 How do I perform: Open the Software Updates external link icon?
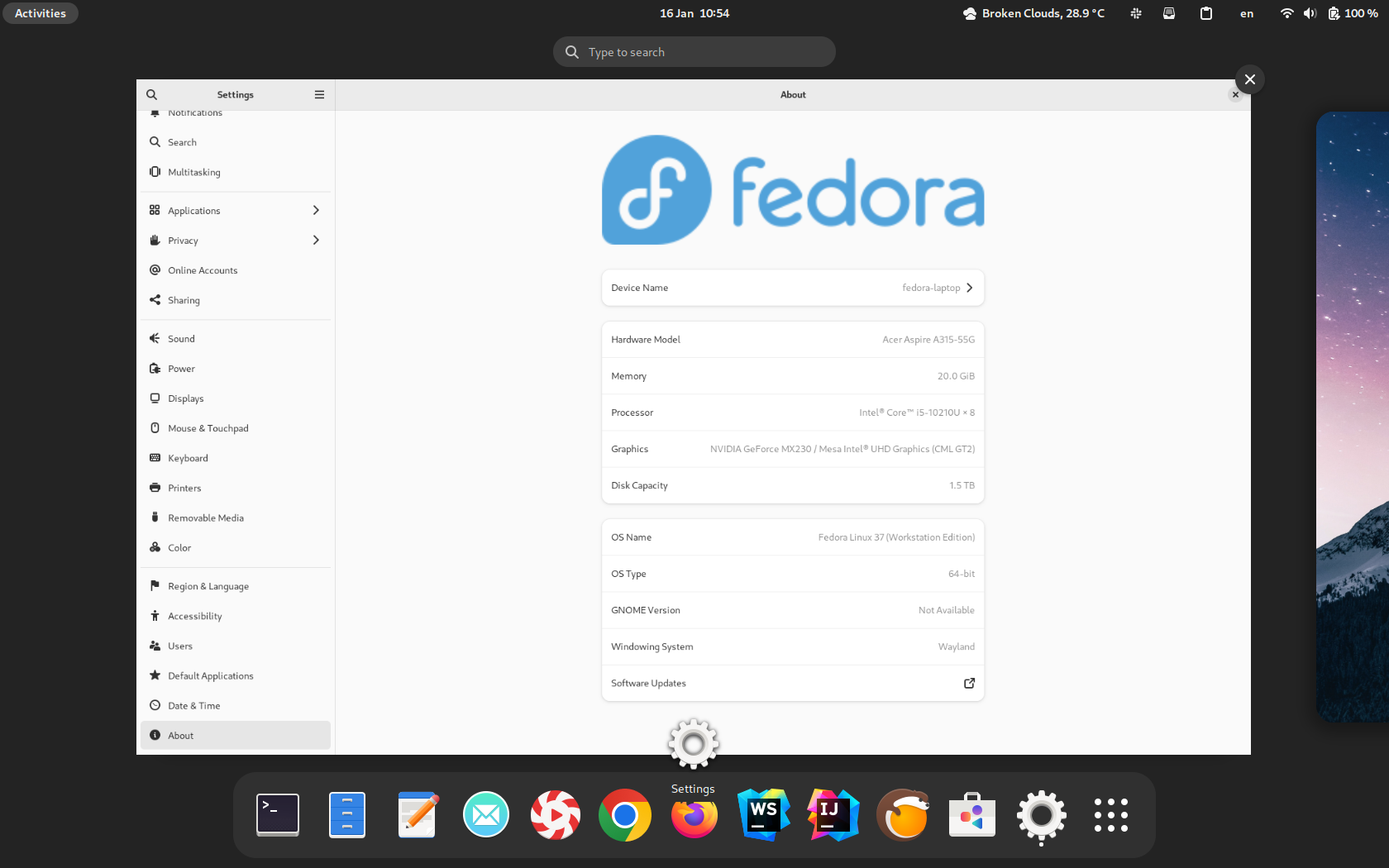pos(969,684)
